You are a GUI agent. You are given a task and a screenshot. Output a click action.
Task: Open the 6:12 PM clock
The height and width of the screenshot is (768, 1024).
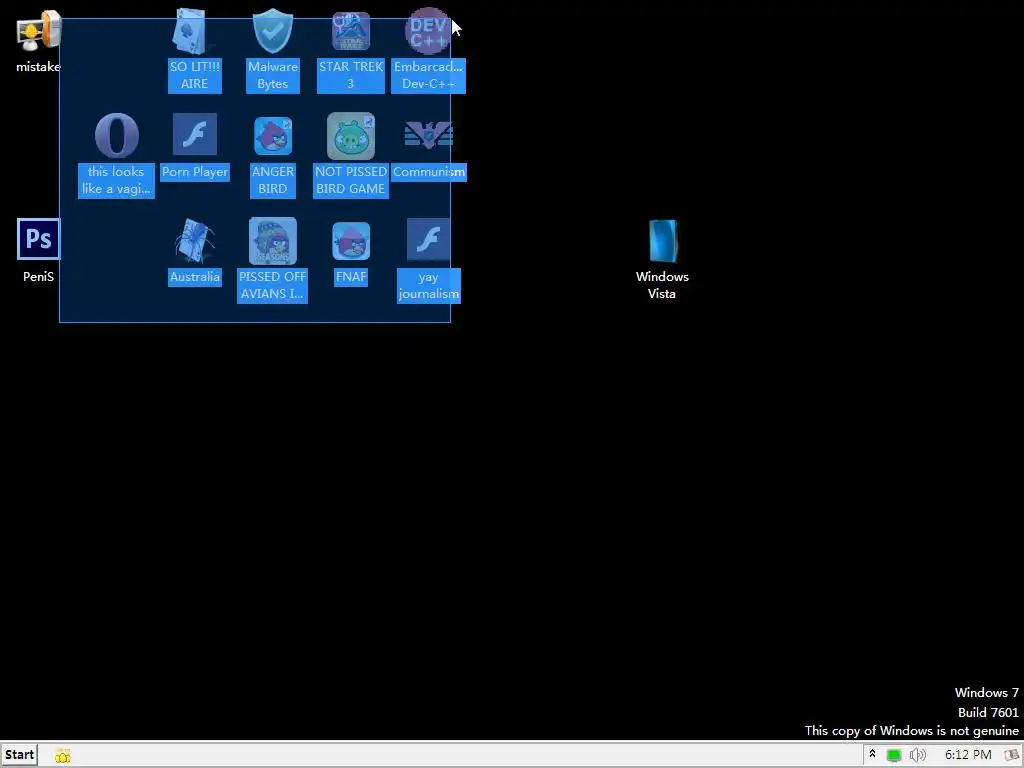pyautogui.click(x=968, y=755)
